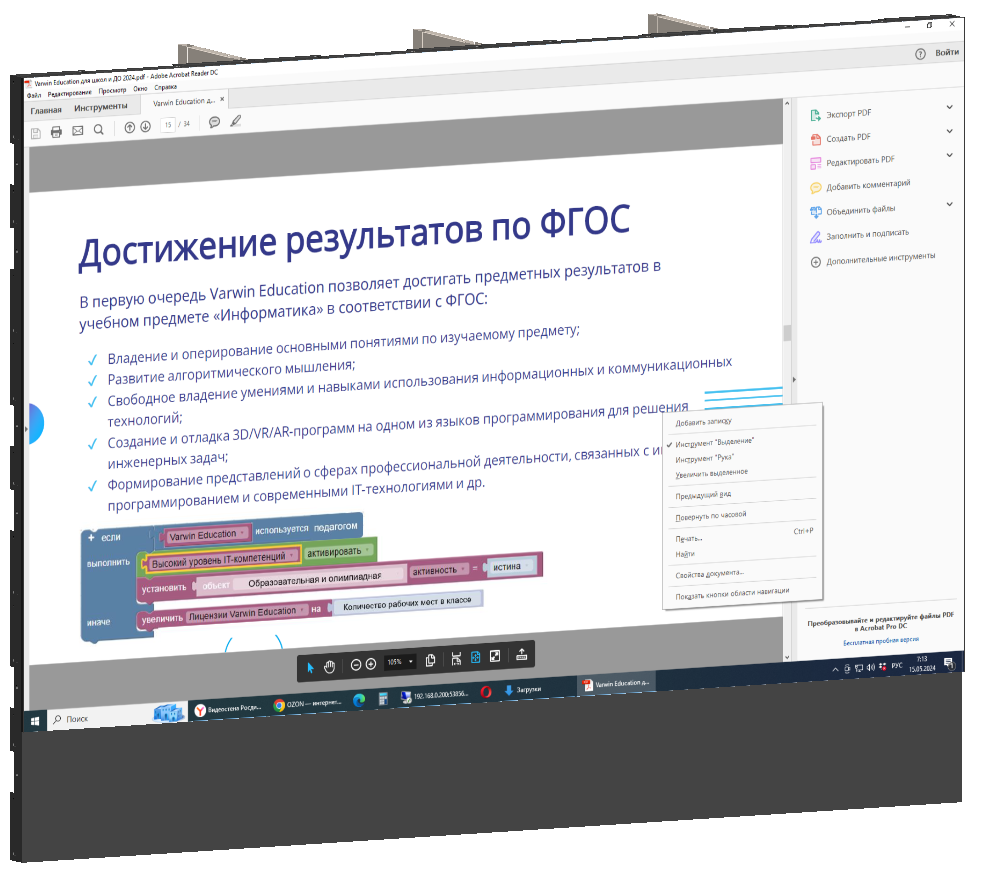Choose Повернуть по часовой in context menu

tap(711, 516)
